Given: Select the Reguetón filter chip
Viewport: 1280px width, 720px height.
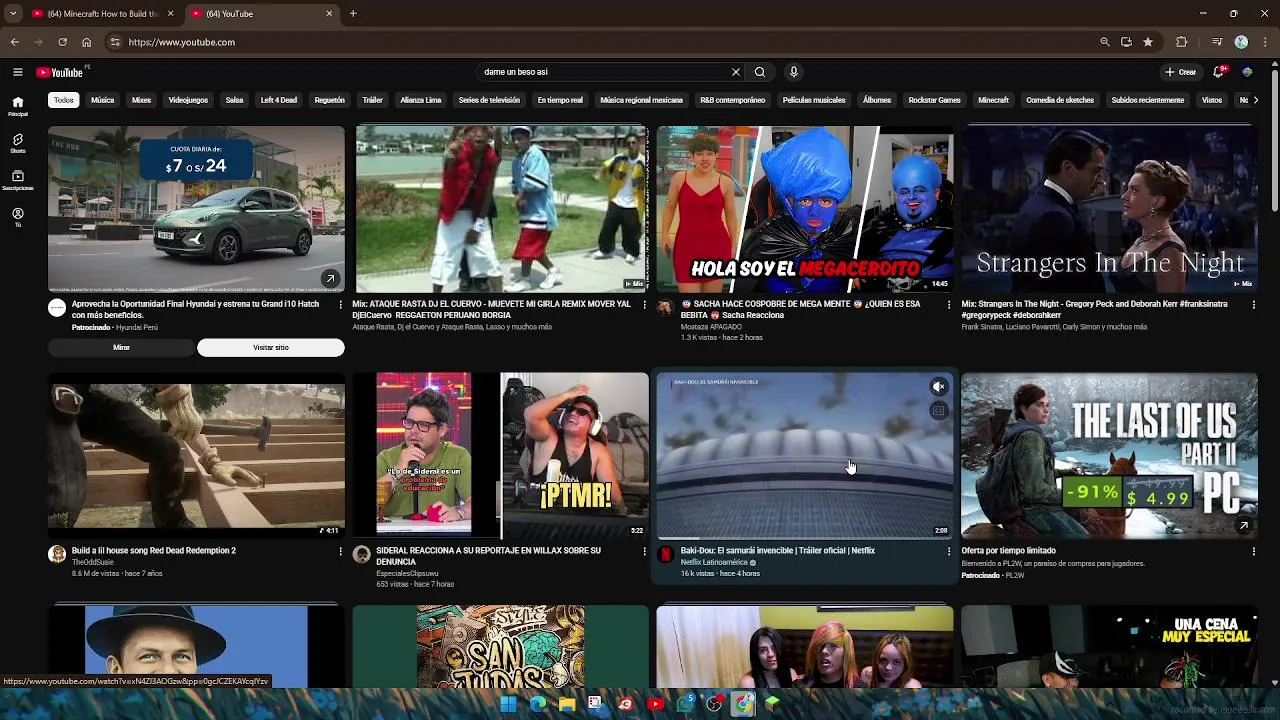Looking at the screenshot, I should click(x=329, y=100).
